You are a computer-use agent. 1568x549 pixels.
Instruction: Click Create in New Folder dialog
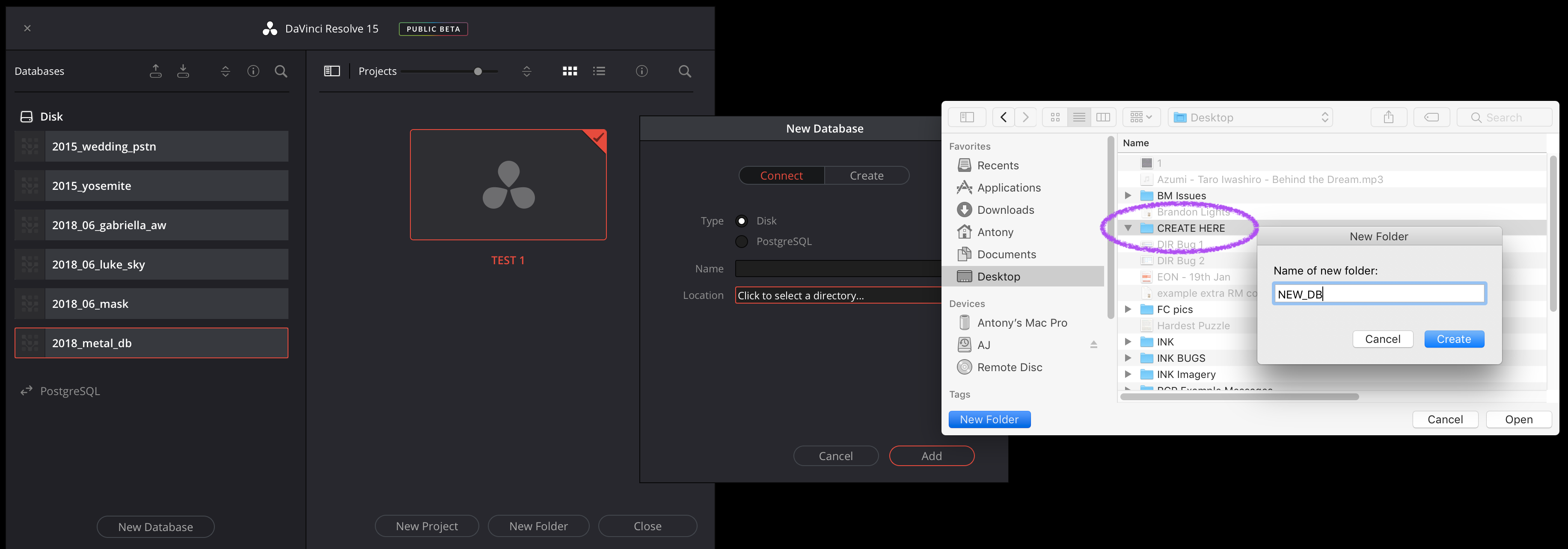click(1454, 339)
